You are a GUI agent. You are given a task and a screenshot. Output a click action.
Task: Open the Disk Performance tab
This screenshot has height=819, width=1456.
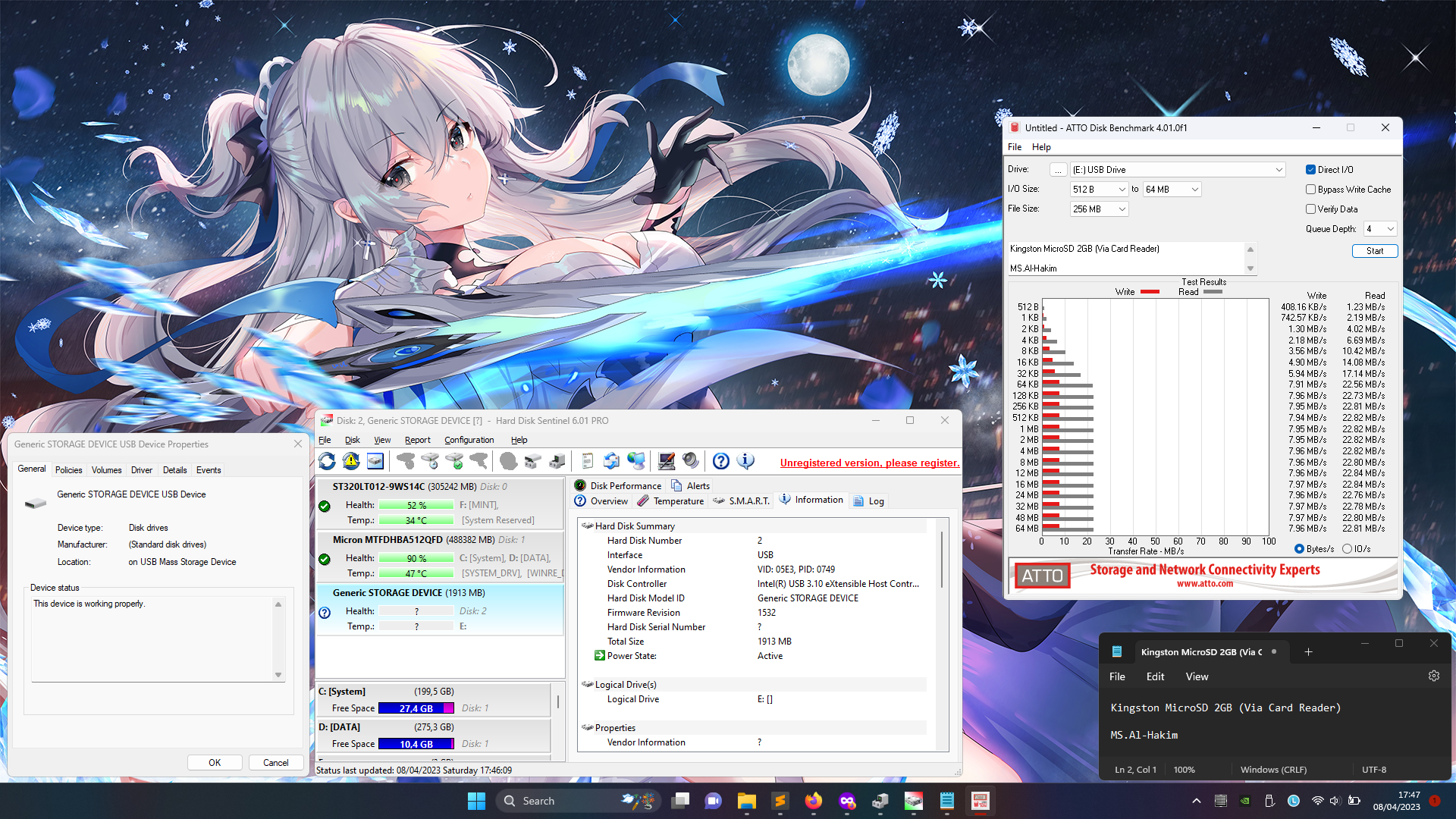[618, 486]
